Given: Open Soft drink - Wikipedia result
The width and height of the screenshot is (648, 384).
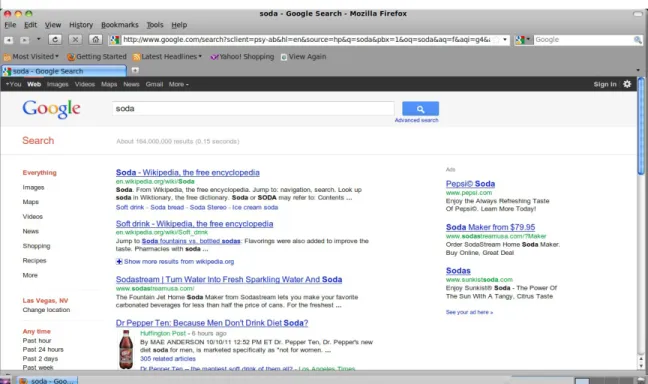Looking at the screenshot, I should pos(194,224).
